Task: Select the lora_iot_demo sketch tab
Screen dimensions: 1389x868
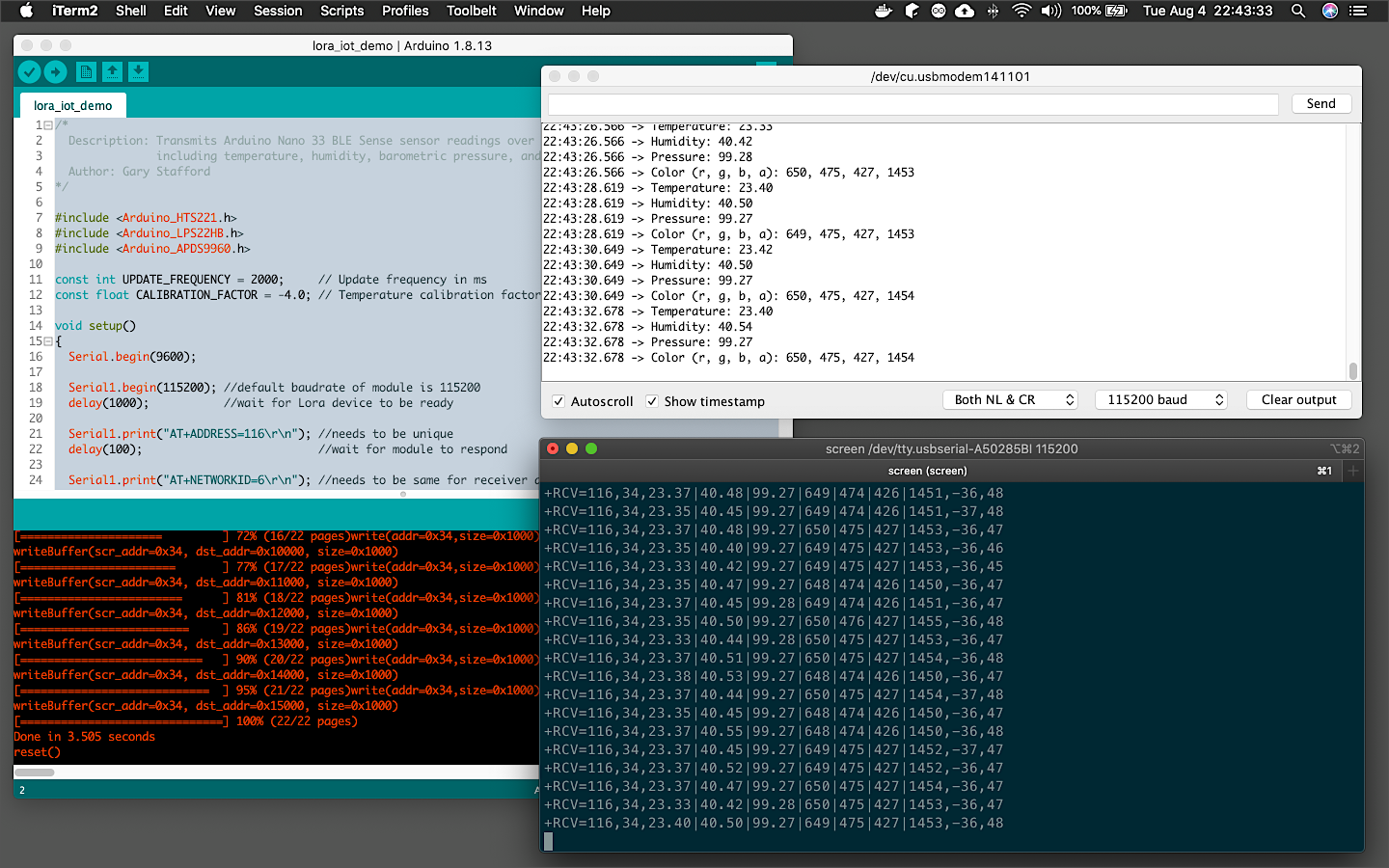Action: [73, 105]
